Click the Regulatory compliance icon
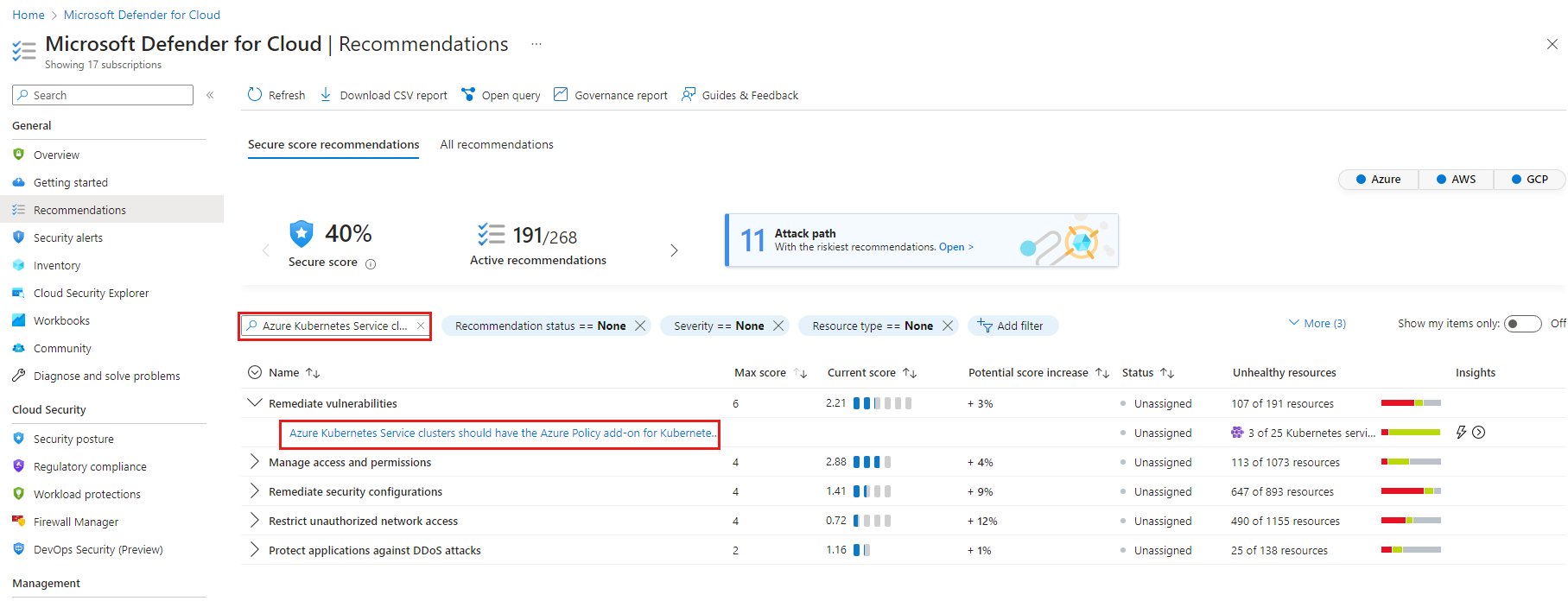 (x=19, y=466)
